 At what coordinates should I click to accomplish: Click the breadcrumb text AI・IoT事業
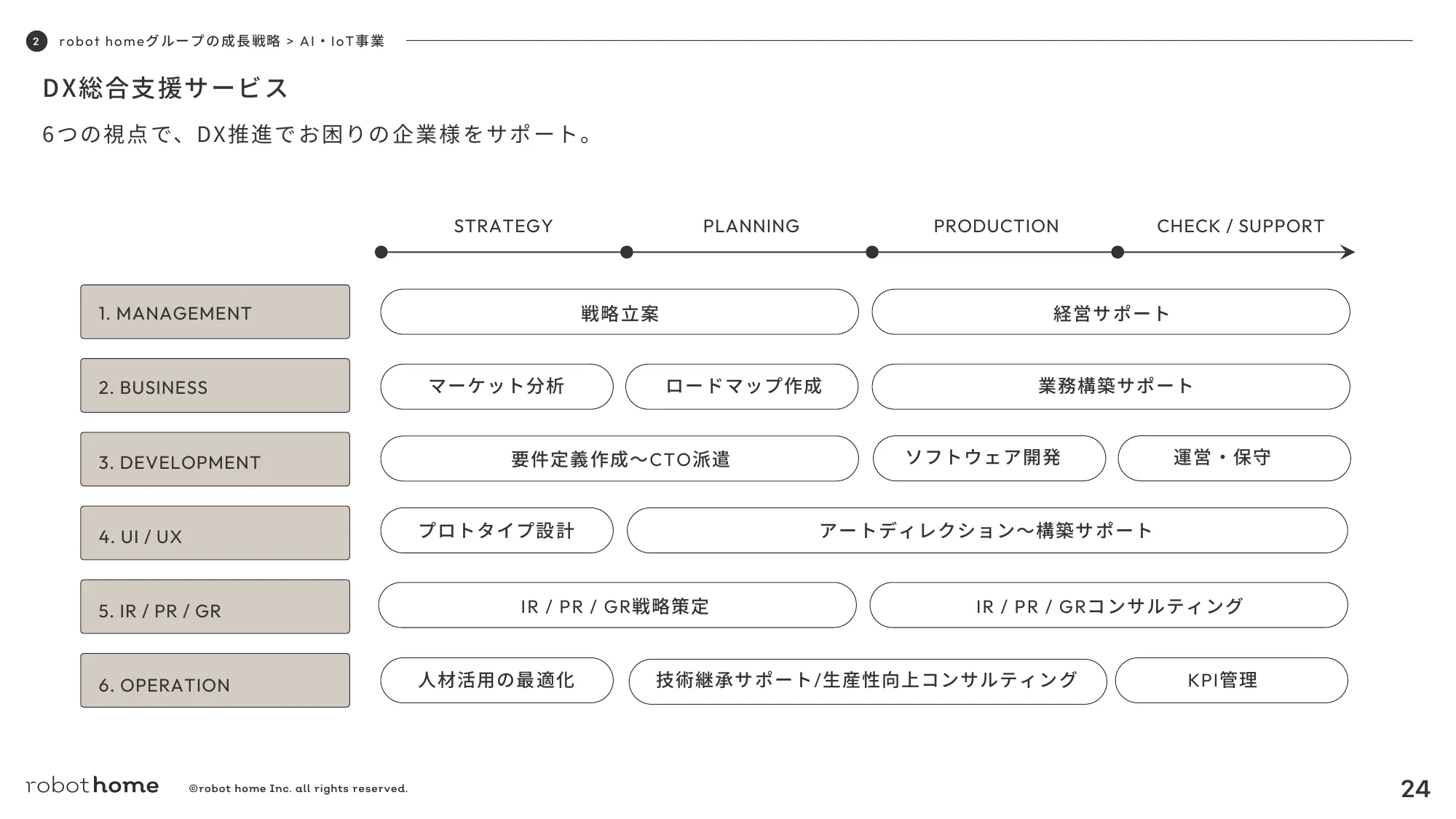[x=342, y=41]
